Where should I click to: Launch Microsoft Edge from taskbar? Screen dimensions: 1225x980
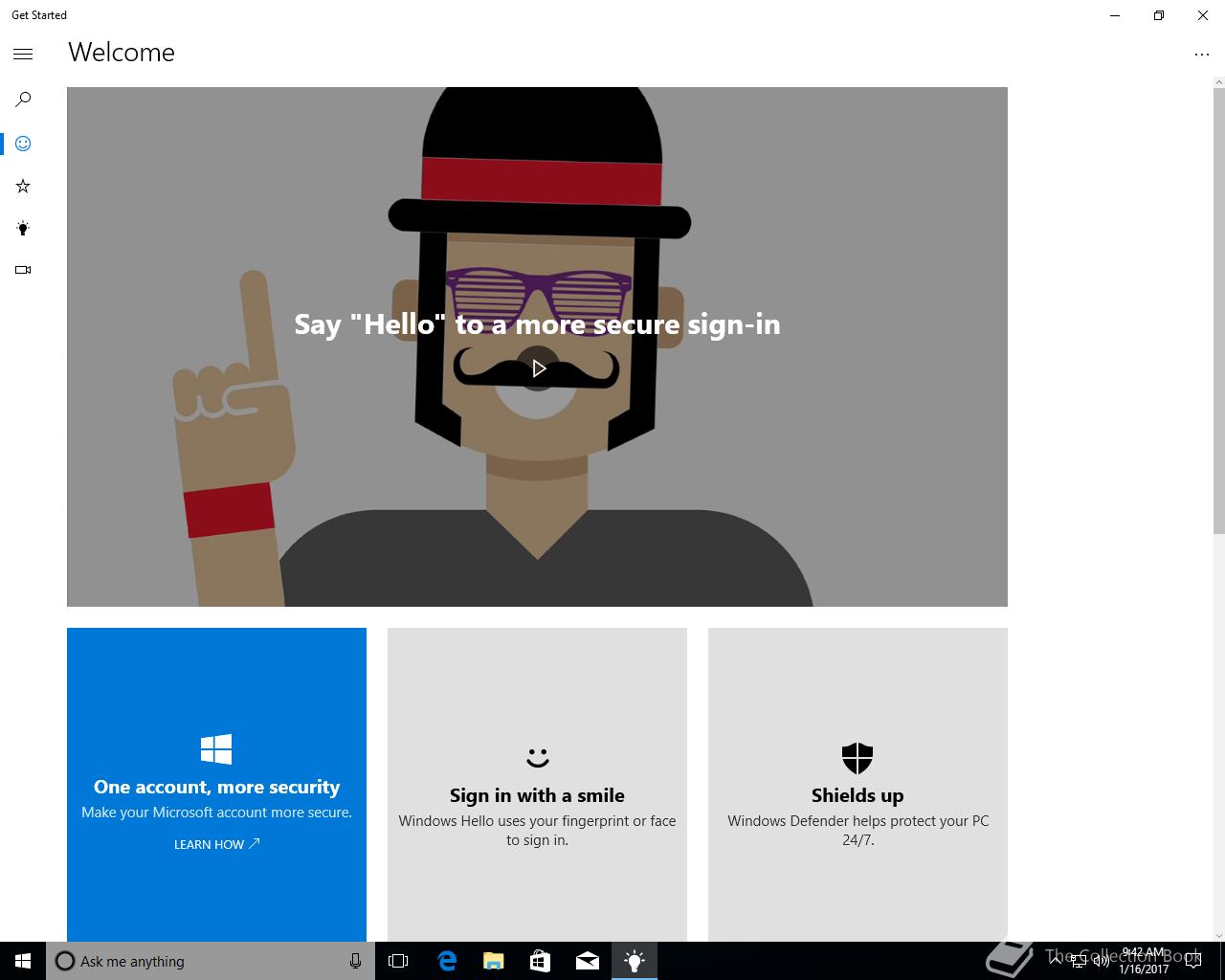(447, 961)
